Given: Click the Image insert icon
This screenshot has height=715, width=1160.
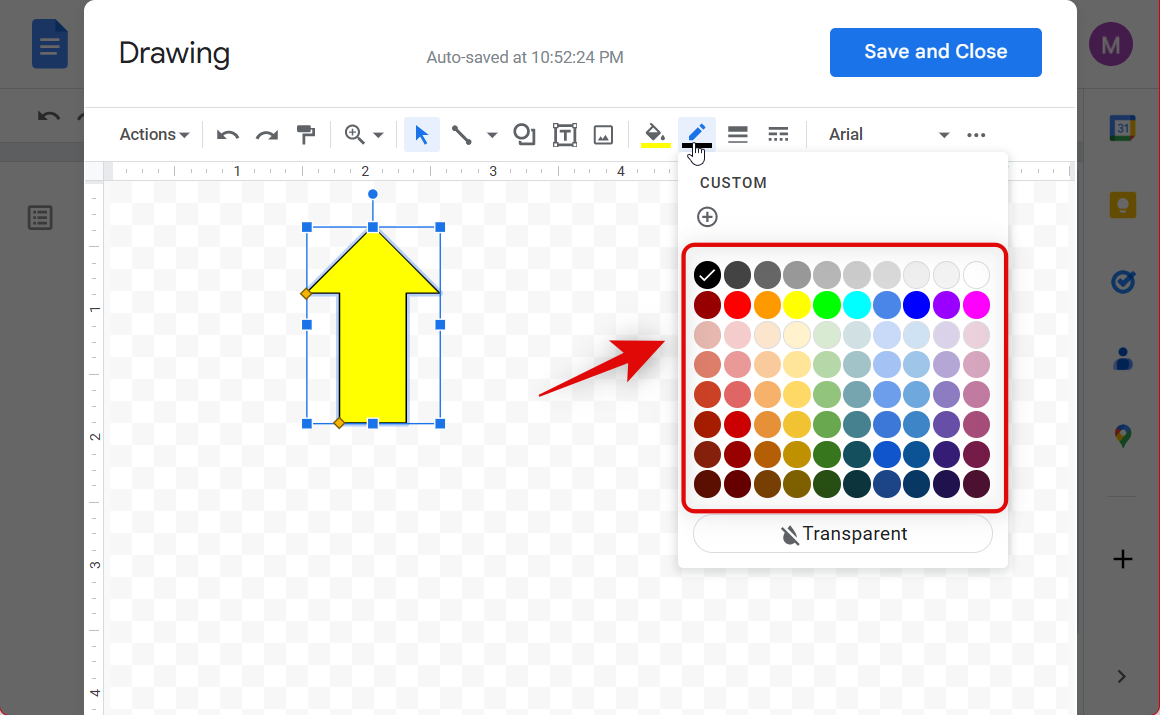Looking at the screenshot, I should pos(604,135).
